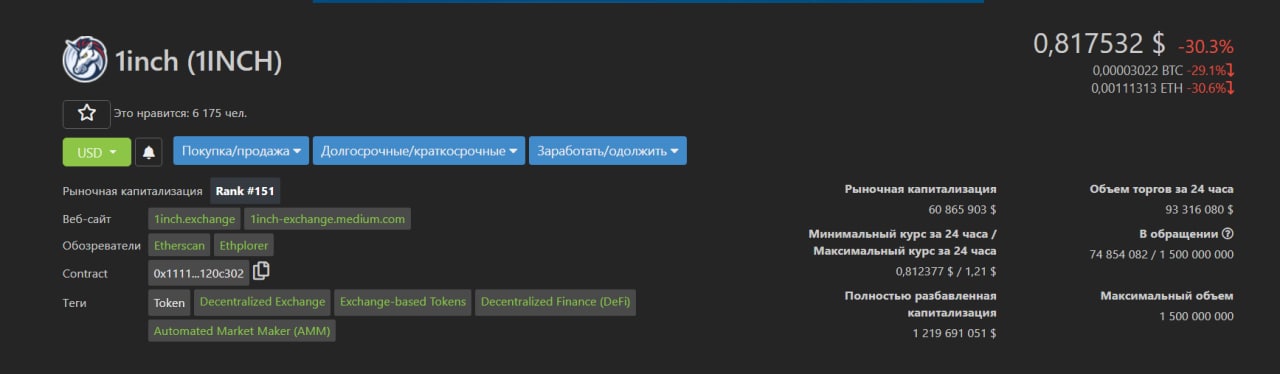Screen dimensions: 1280x374
Task: Click the 1inch unicorn logo
Action: click(x=85, y=60)
